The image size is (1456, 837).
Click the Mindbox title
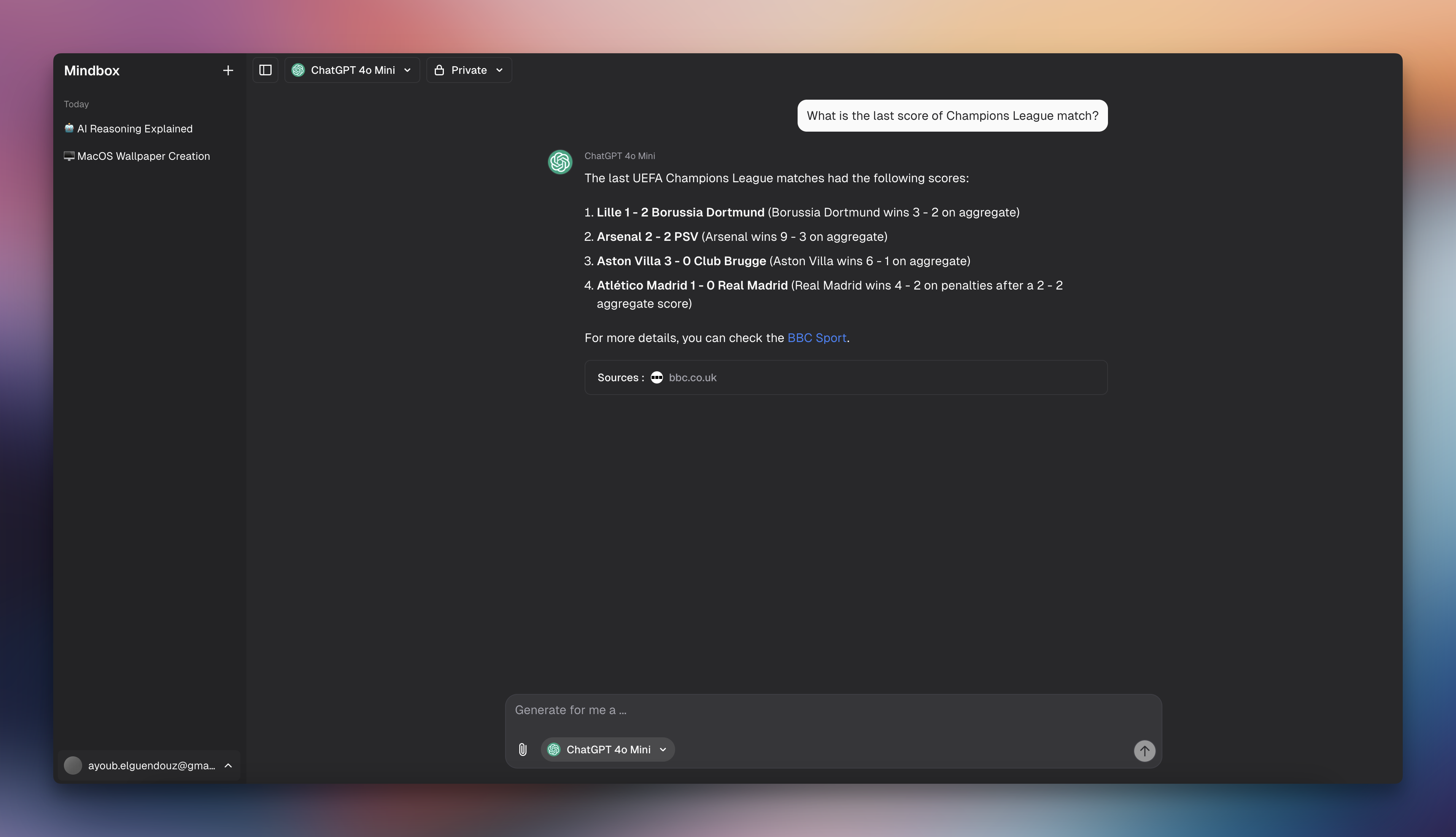[92, 71]
